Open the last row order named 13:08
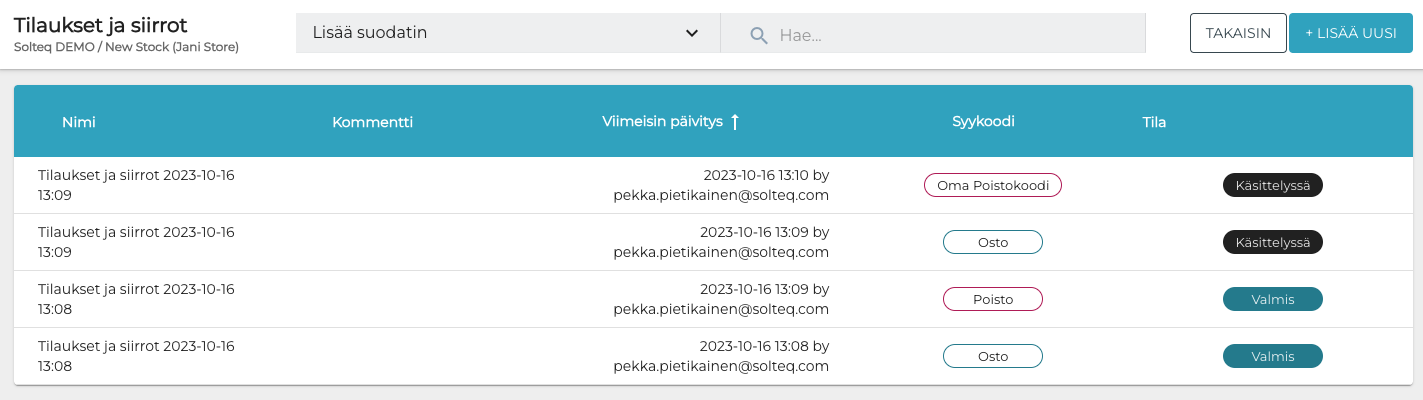This screenshot has width=1423, height=400. [x=136, y=356]
